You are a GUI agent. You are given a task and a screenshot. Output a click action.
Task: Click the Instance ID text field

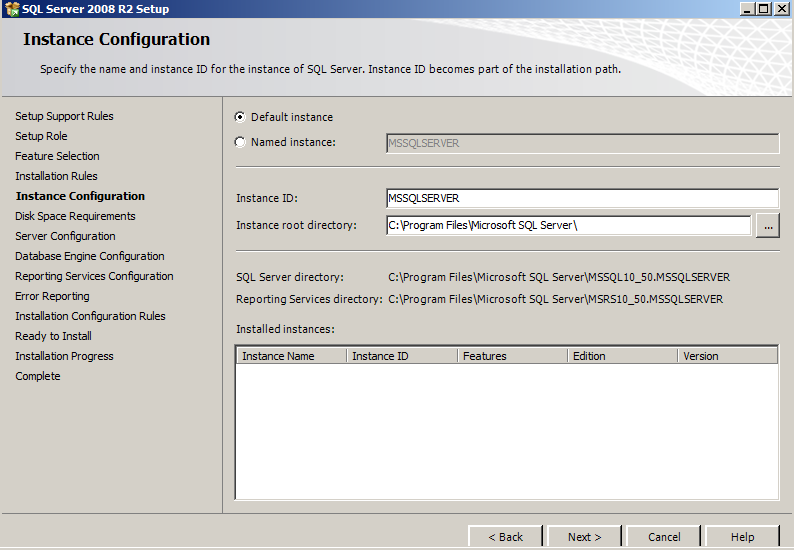pyautogui.click(x=582, y=198)
